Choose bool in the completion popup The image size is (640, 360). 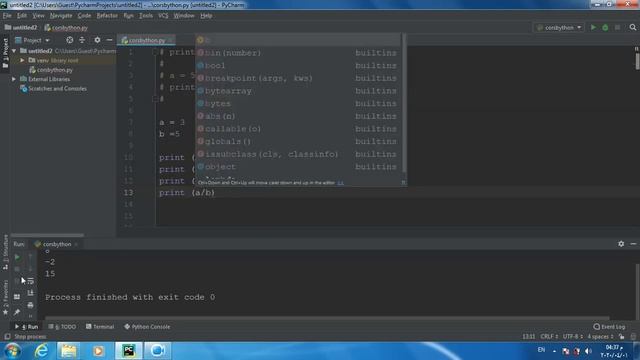pyautogui.click(x=298, y=65)
